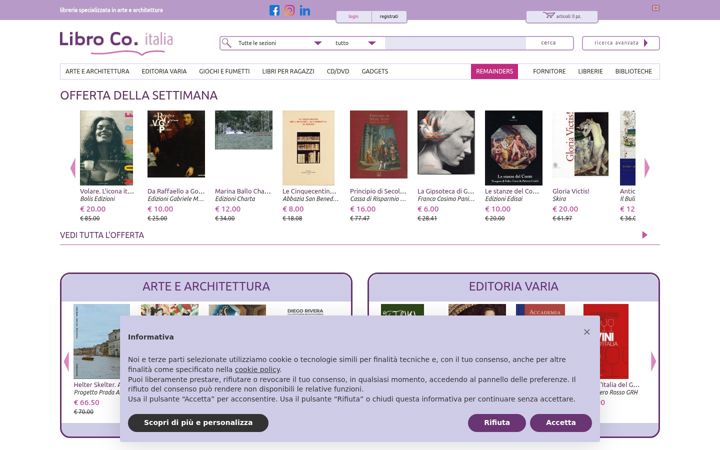The width and height of the screenshot is (720, 450).
Task: Open the Gadgets menu
Action: [375, 71]
